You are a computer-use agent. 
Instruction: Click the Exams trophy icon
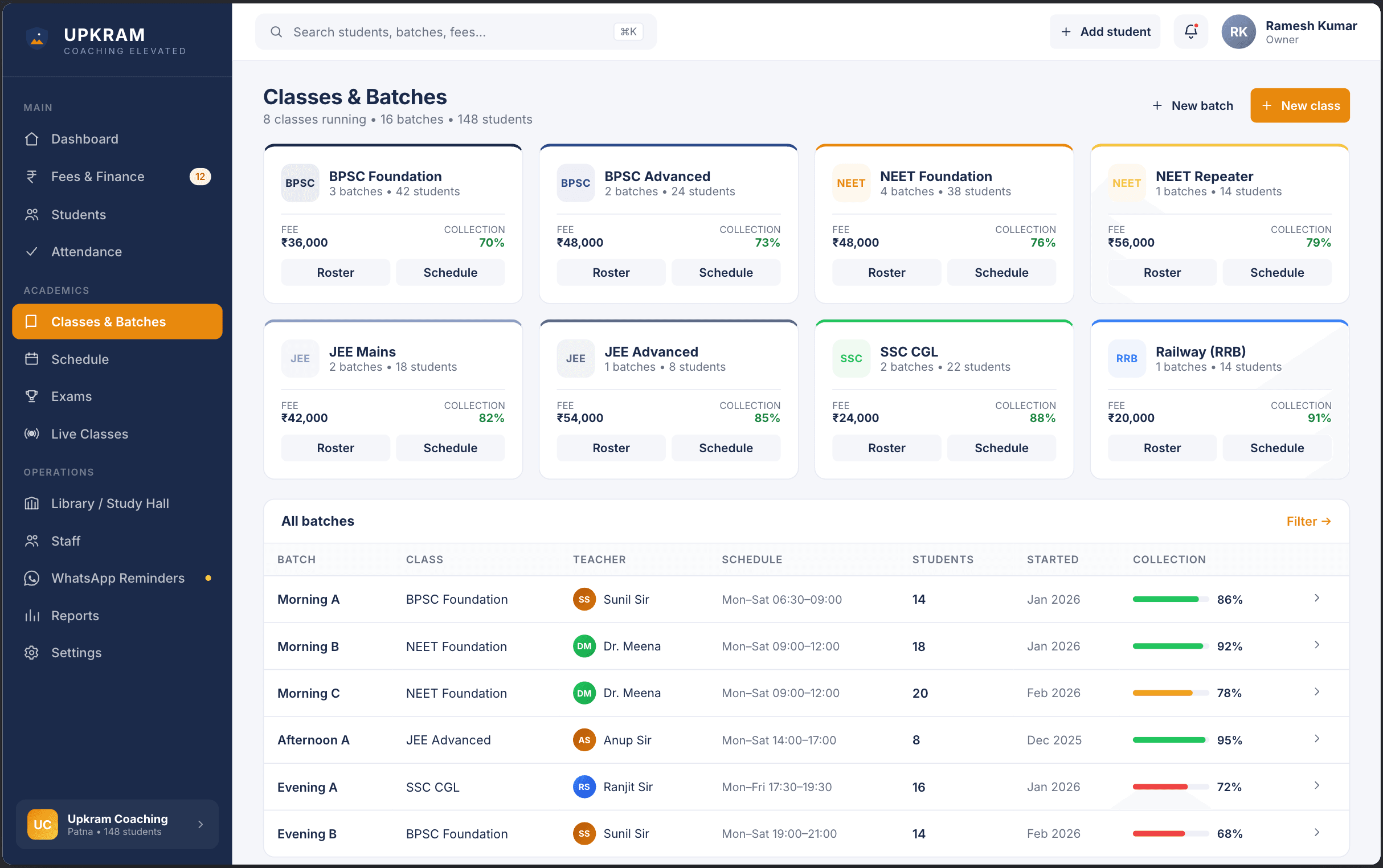click(32, 396)
